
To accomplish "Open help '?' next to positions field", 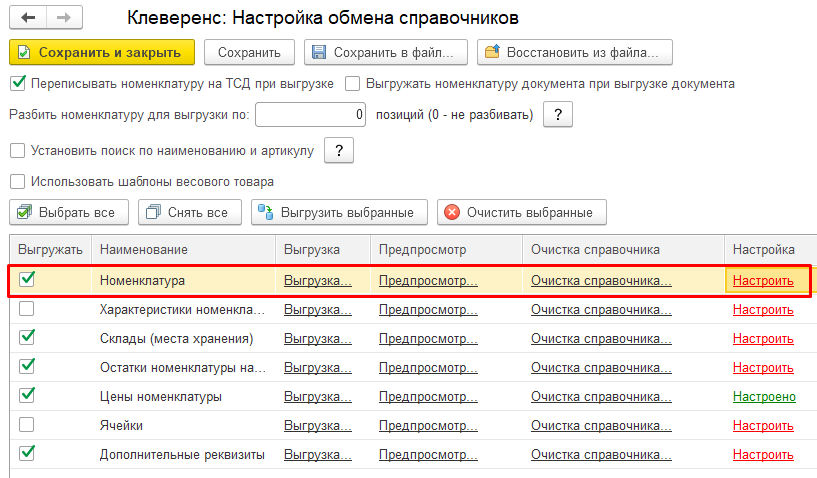I will (558, 115).
